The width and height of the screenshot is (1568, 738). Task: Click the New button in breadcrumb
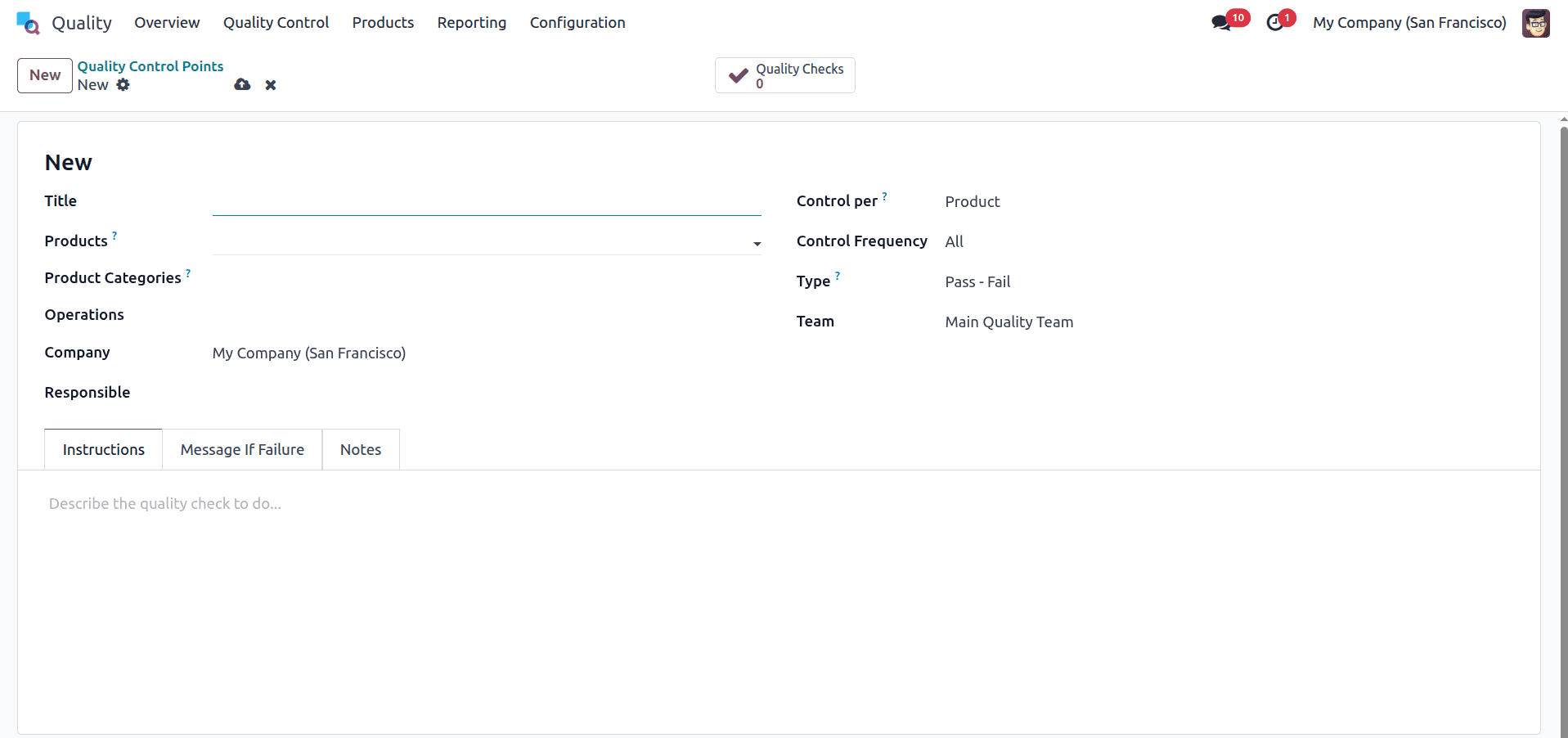coord(44,75)
